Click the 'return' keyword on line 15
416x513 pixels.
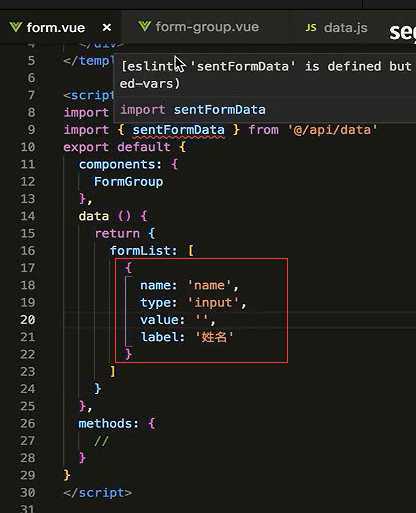pos(117,233)
